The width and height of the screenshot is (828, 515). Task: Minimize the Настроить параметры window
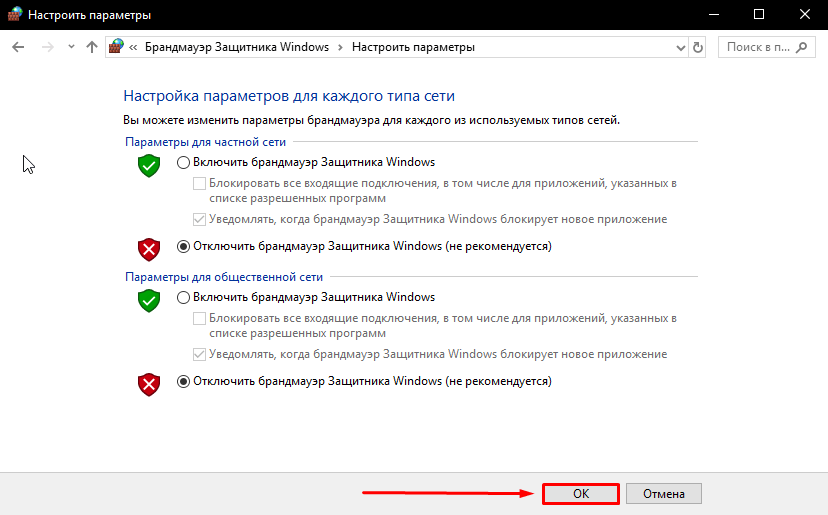714,15
